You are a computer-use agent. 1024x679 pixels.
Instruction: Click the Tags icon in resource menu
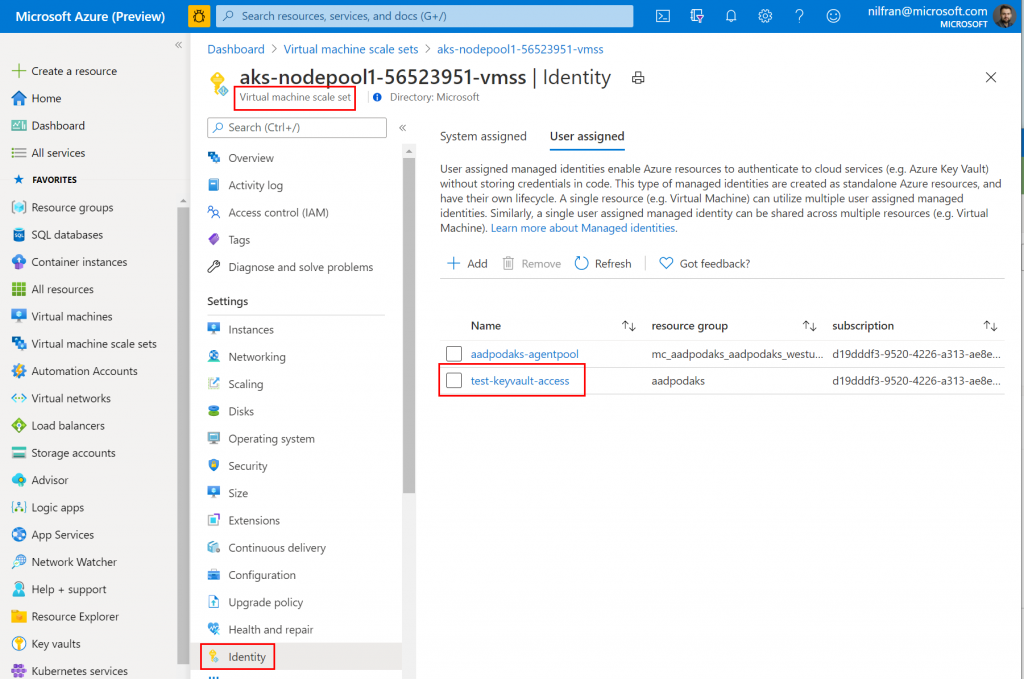[x=214, y=240]
